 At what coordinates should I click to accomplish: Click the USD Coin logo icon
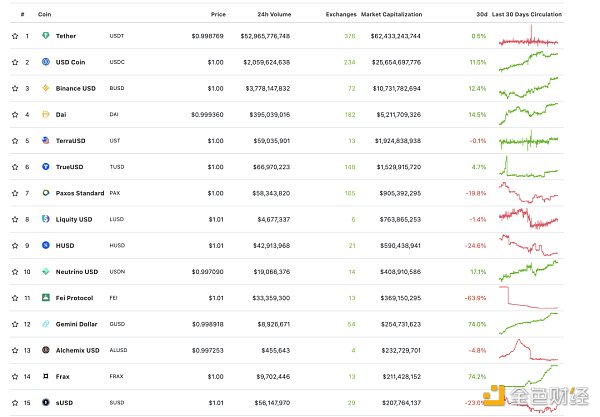pyautogui.click(x=46, y=62)
